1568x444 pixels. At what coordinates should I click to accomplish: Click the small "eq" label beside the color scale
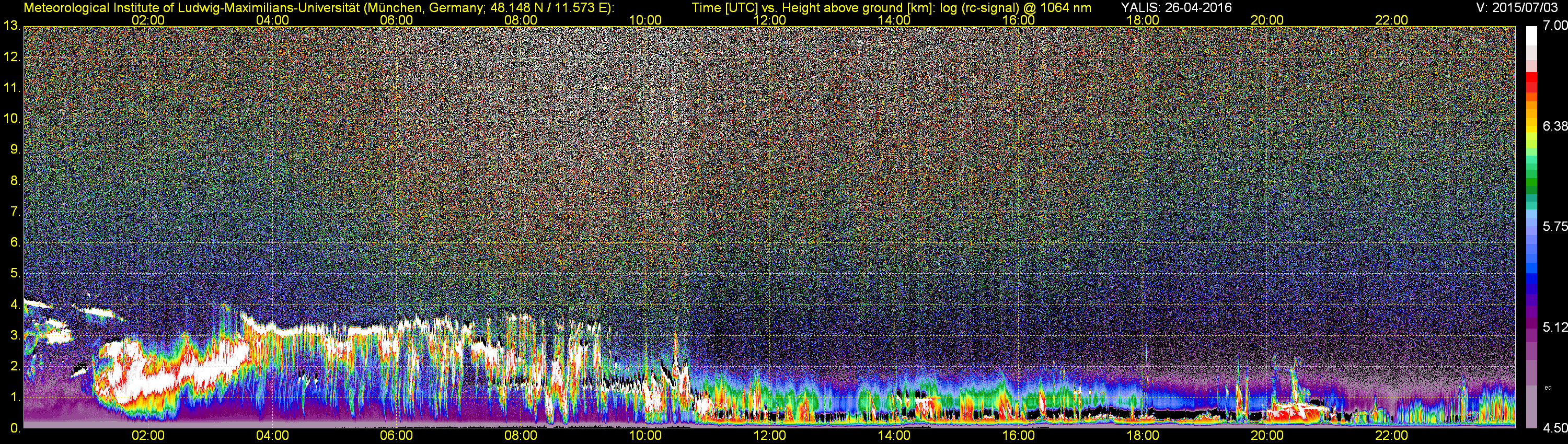click(x=1548, y=388)
